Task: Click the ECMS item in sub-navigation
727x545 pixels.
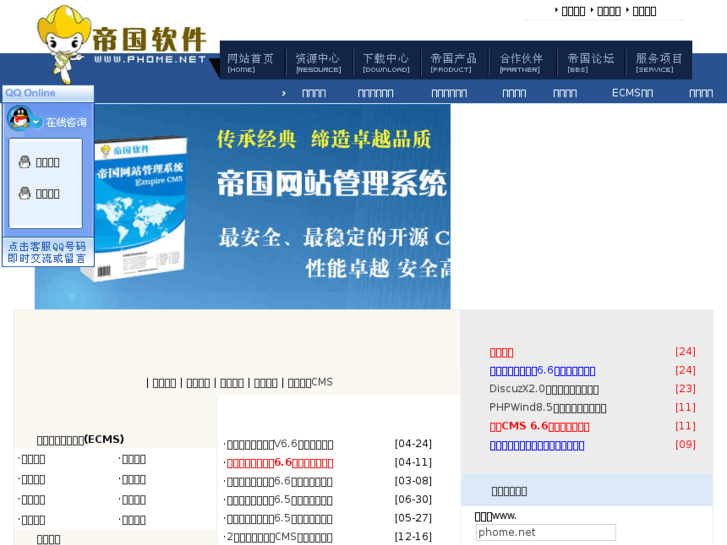Action: coord(632,93)
